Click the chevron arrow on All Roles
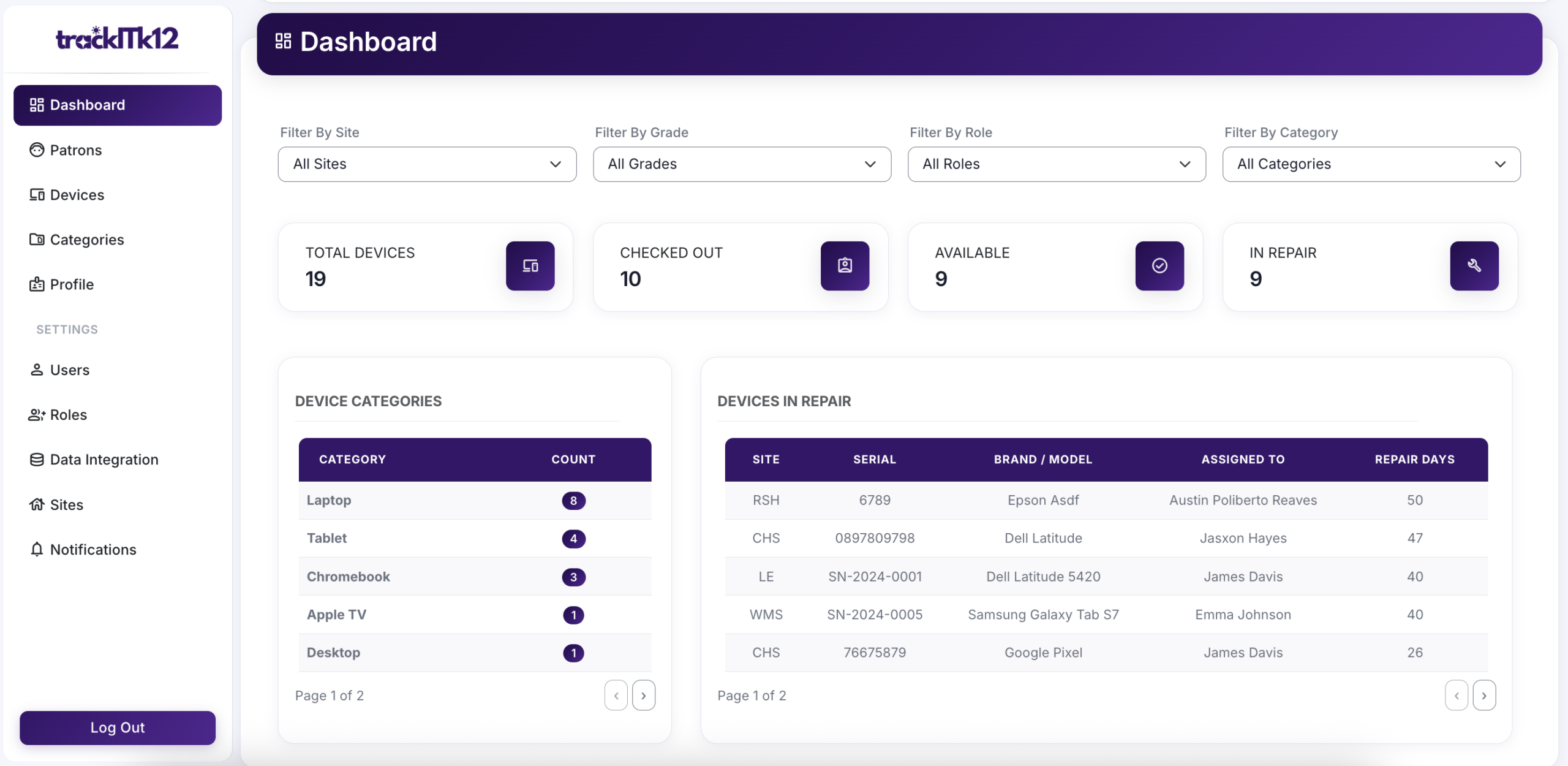Screen dimensions: 1568x766 [1185, 164]
